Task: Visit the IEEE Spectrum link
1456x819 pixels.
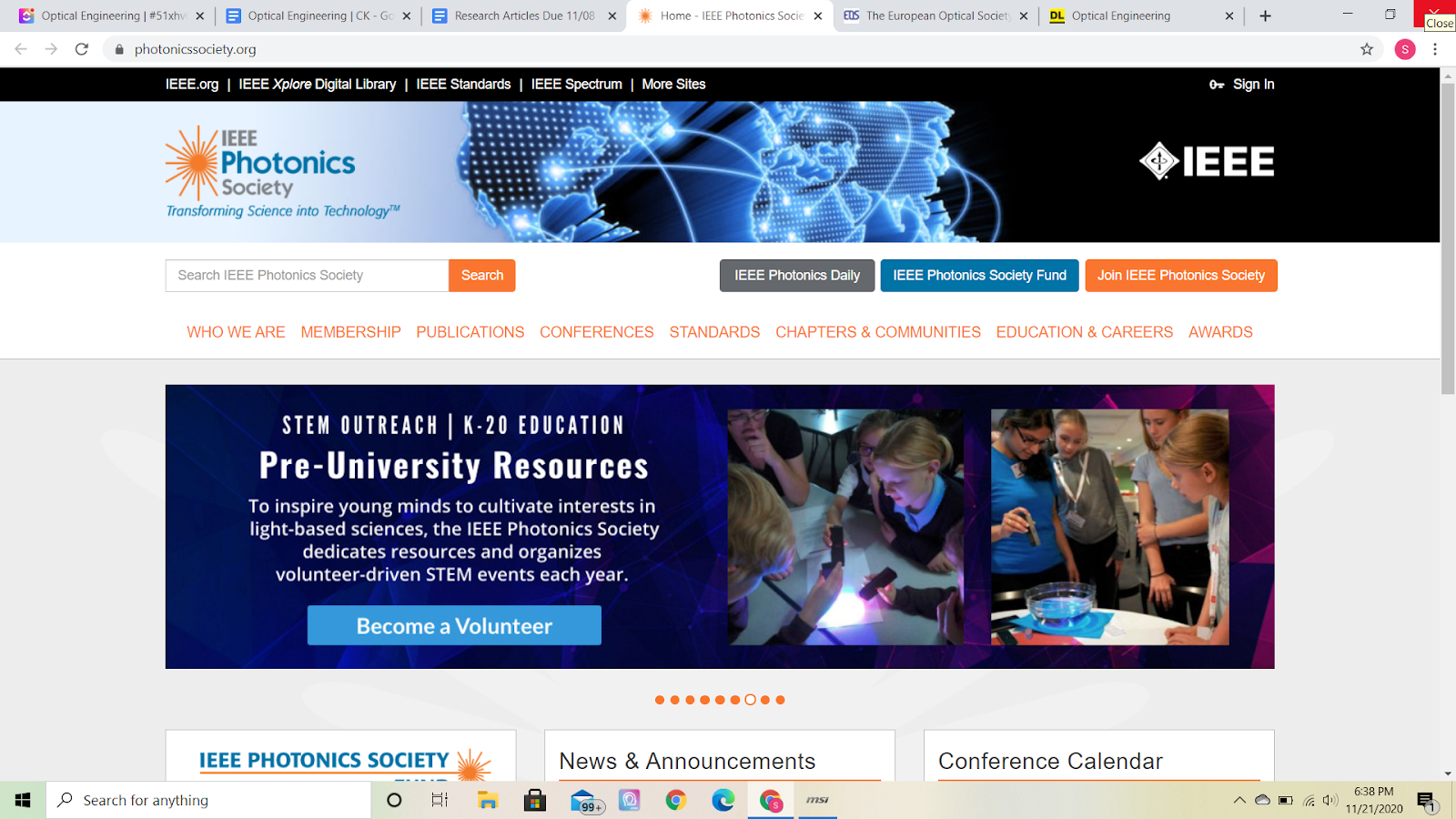Action: [577, 84]
